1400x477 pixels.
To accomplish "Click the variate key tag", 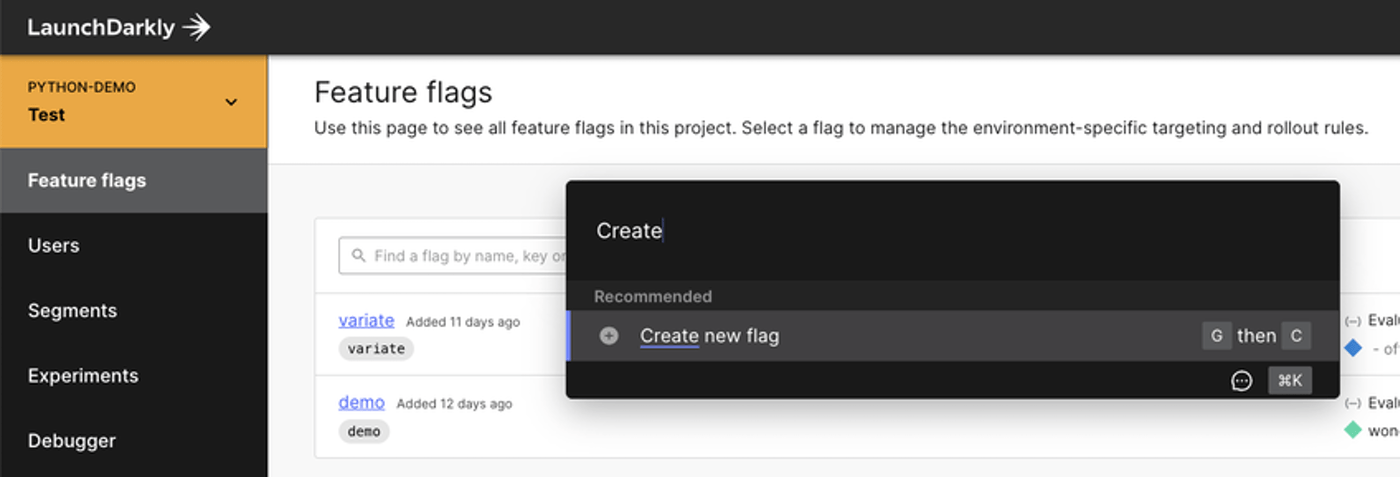I will click(376, 349).
